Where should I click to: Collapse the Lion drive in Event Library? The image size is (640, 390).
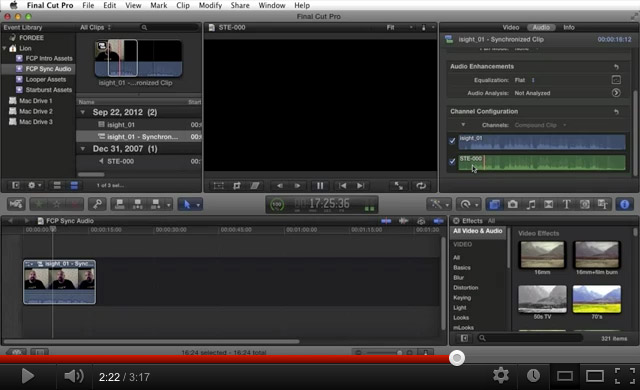tap(4, 48)
